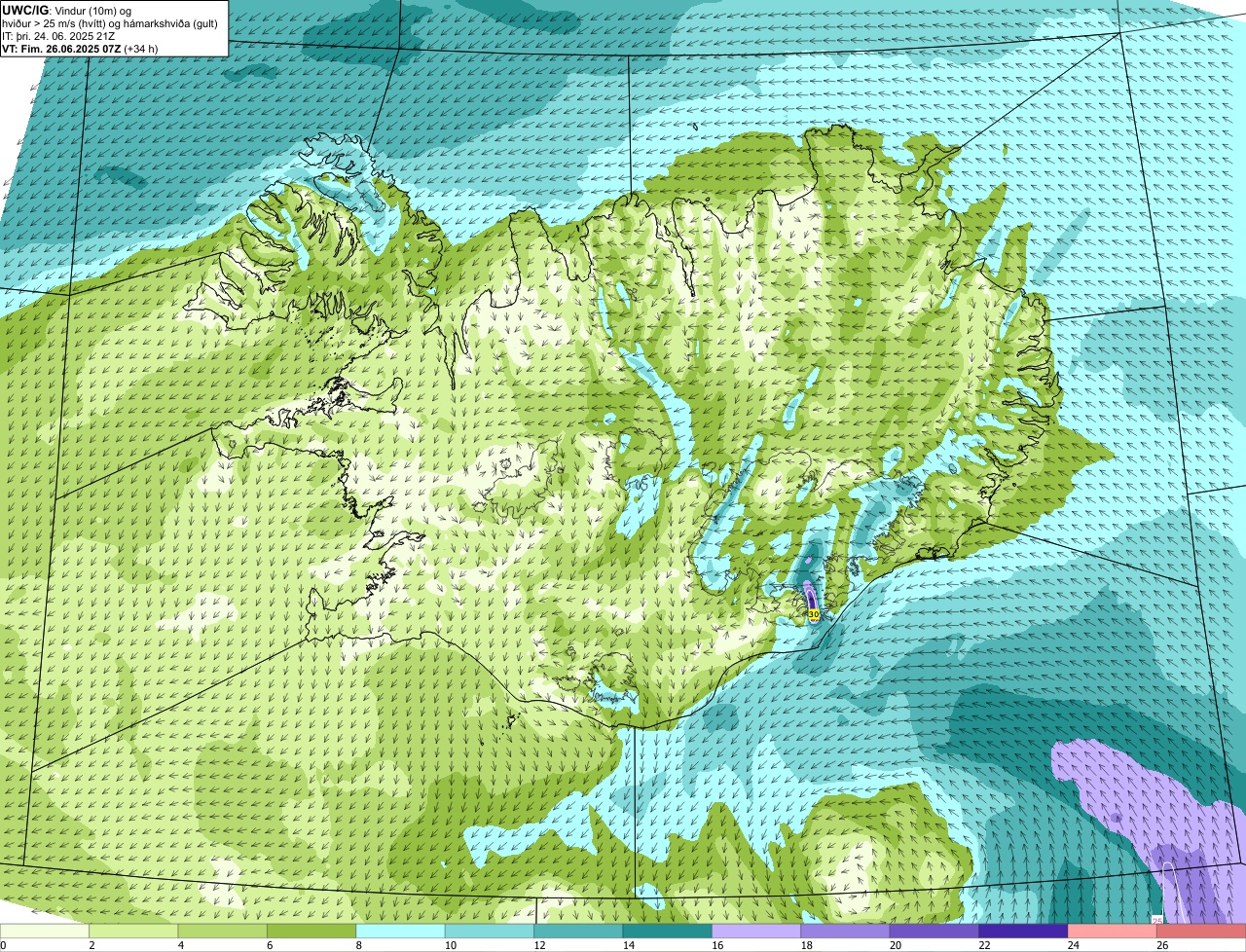Click the 16–18 m/s lavender swatch
The image size is (1246, 952).
pyautogui.click(x=756, y=932)
